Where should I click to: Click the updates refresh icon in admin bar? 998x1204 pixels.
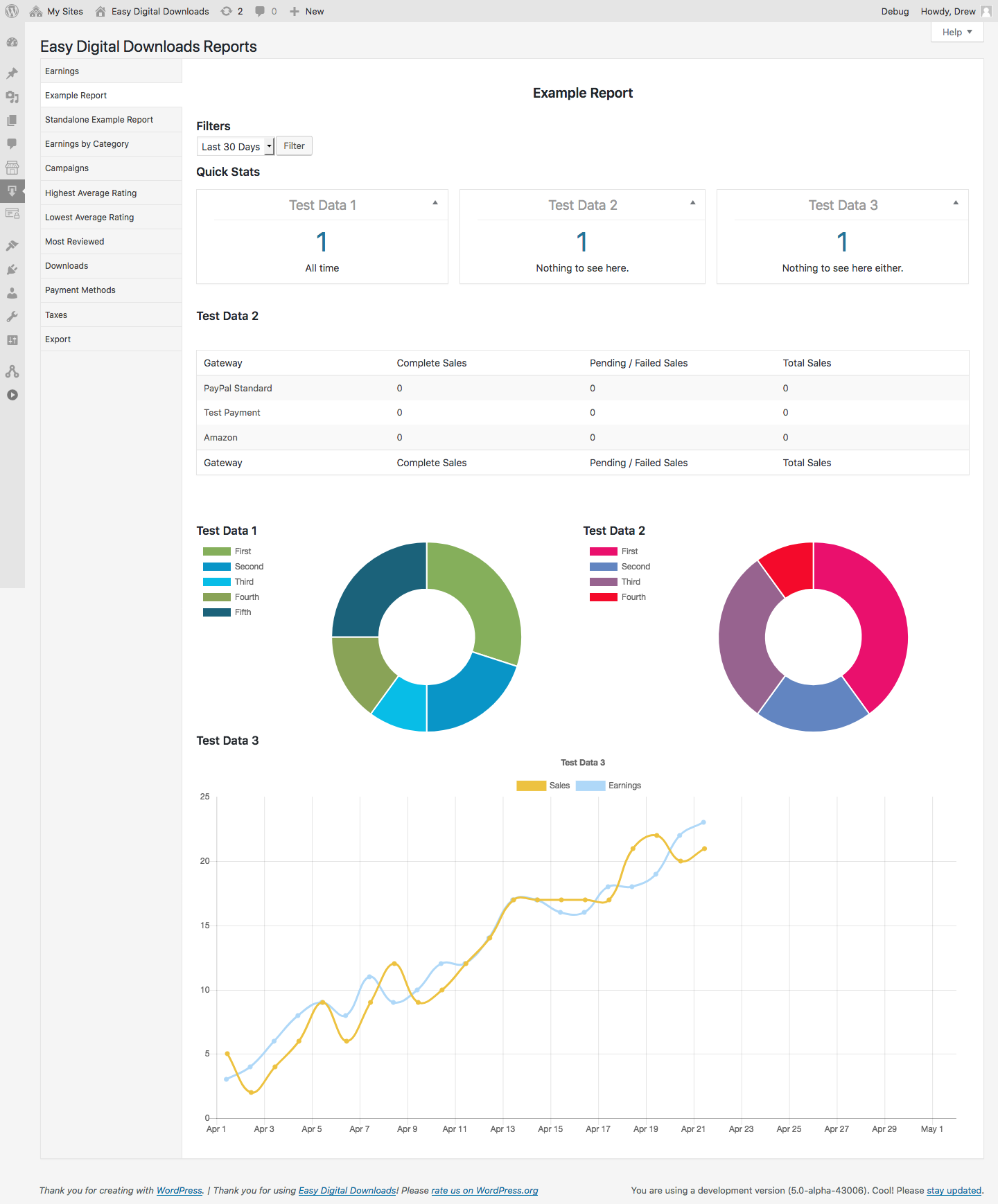click(227, 11)
